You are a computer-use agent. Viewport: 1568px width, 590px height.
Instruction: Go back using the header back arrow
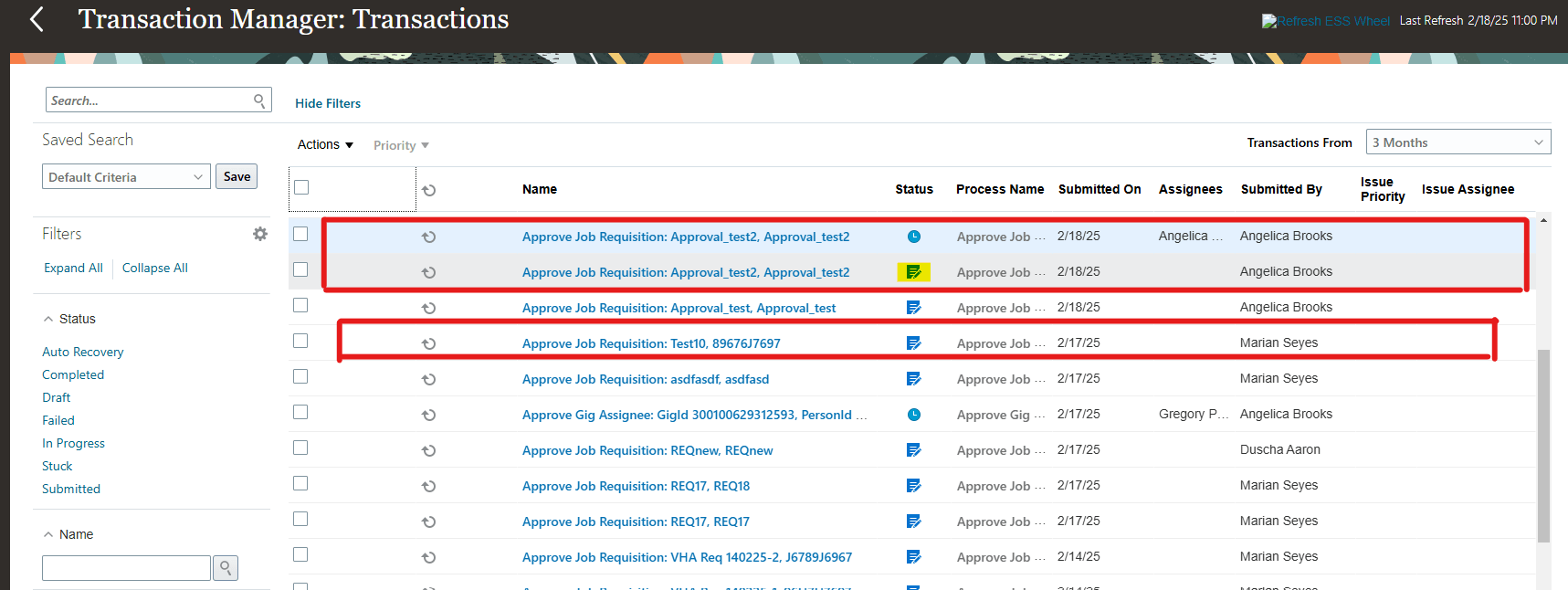click(37, 19)
